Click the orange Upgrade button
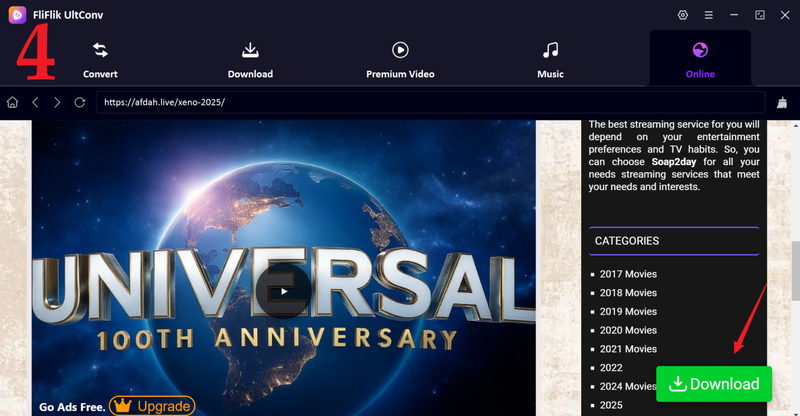Viewport: 800px width, 416px height. click(152, 406)
